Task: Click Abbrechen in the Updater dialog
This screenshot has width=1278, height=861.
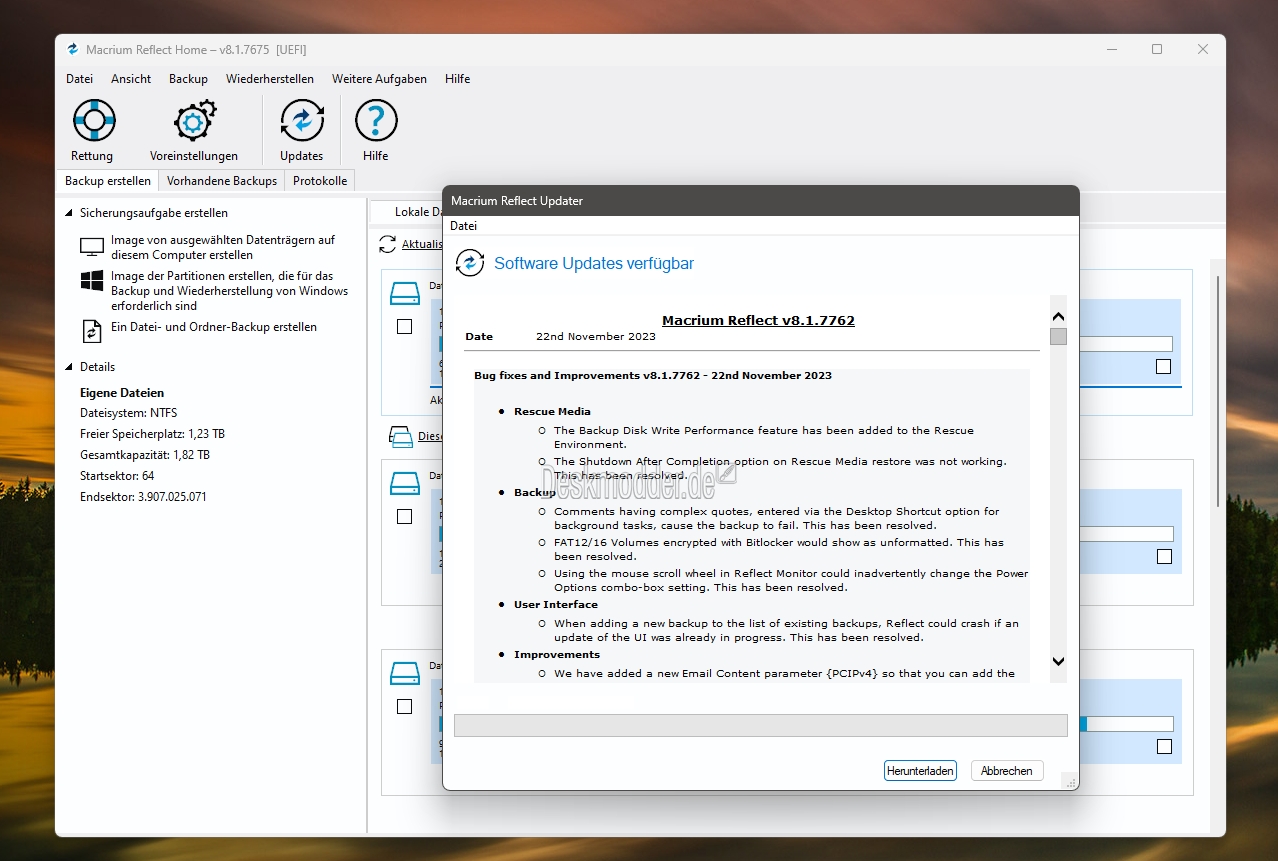Action: click(x=1007, y=771)
